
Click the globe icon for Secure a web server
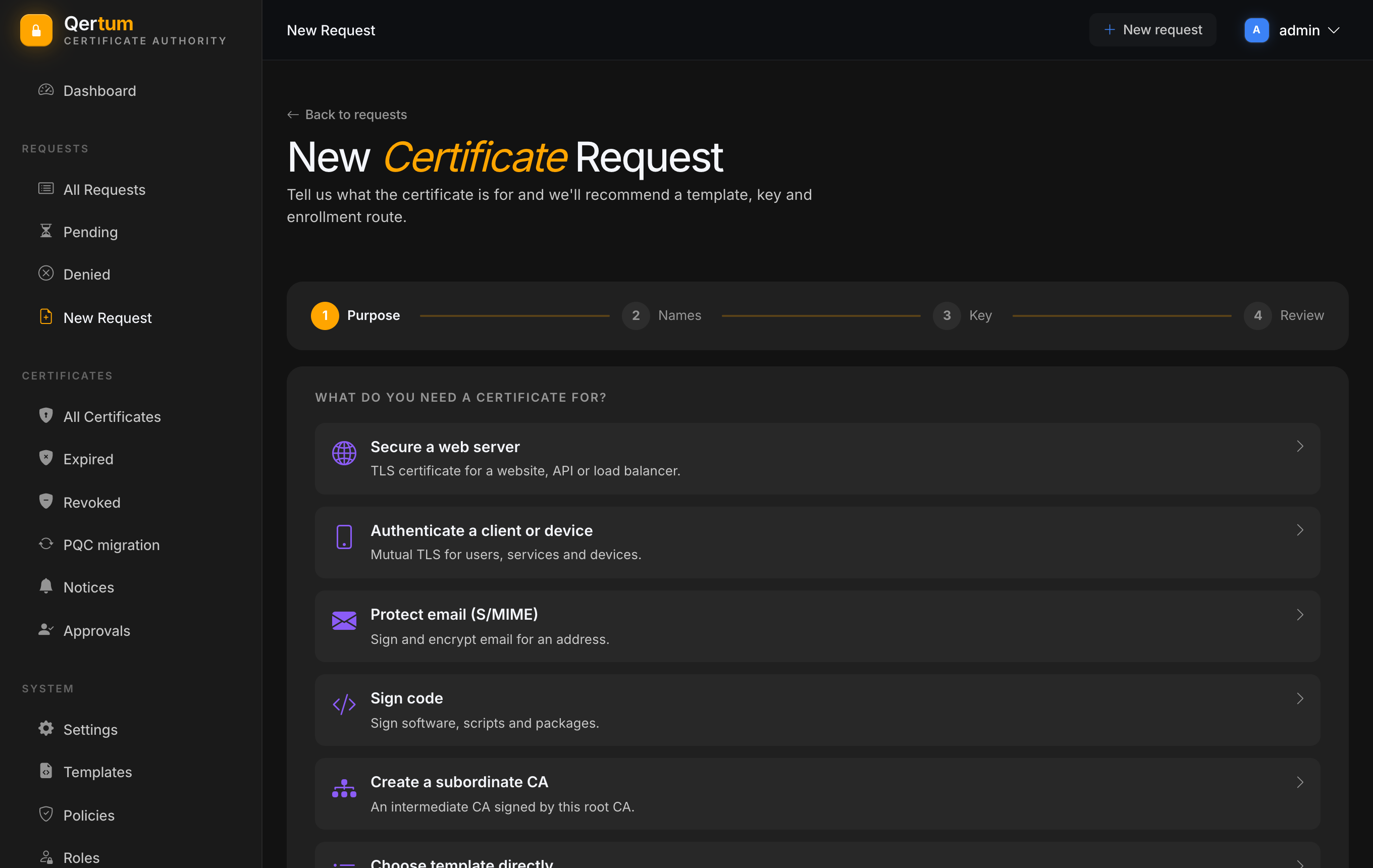click(344, 454)
